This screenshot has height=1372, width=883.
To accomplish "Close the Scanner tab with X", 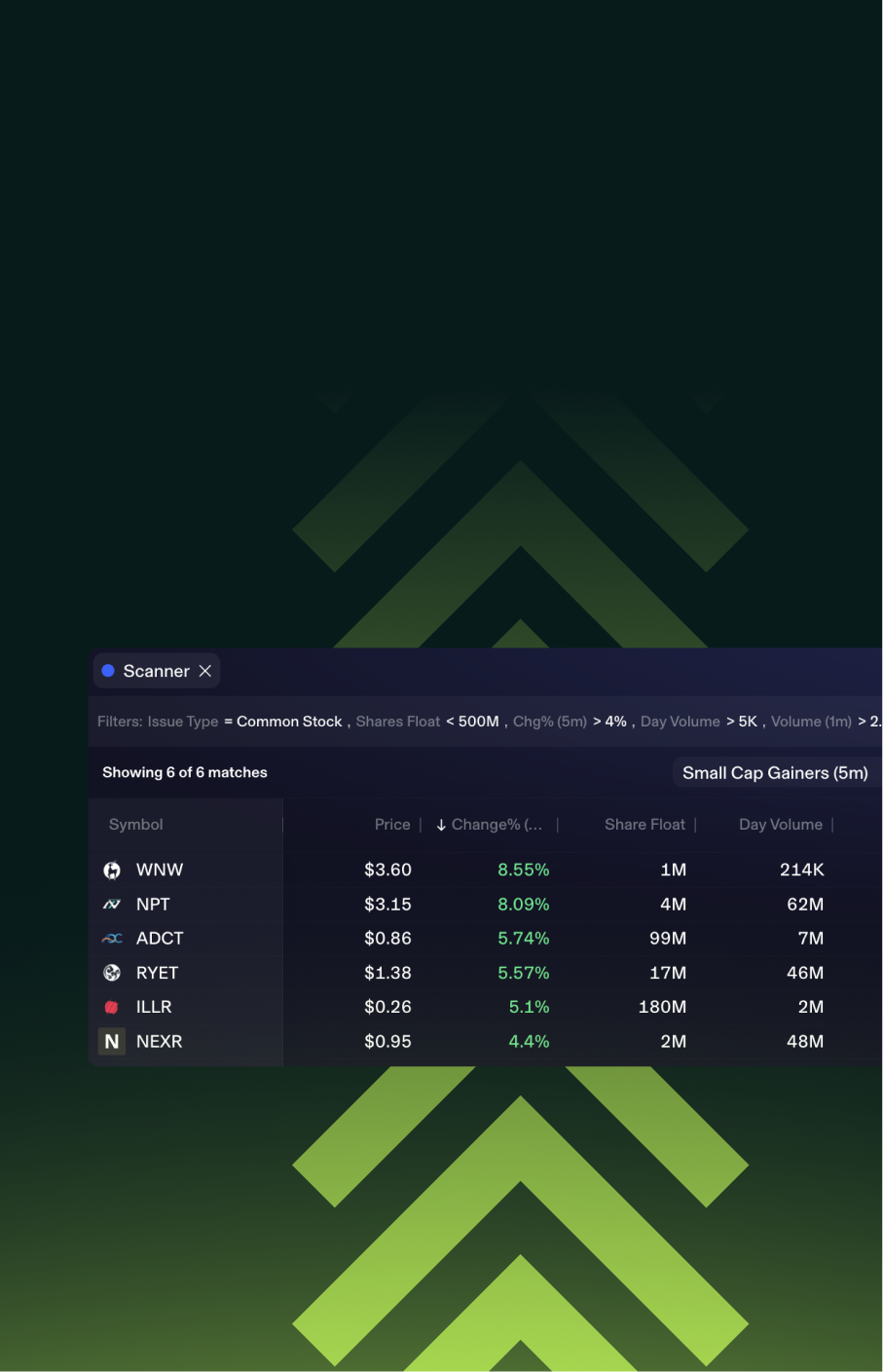I will coord(205,671).
